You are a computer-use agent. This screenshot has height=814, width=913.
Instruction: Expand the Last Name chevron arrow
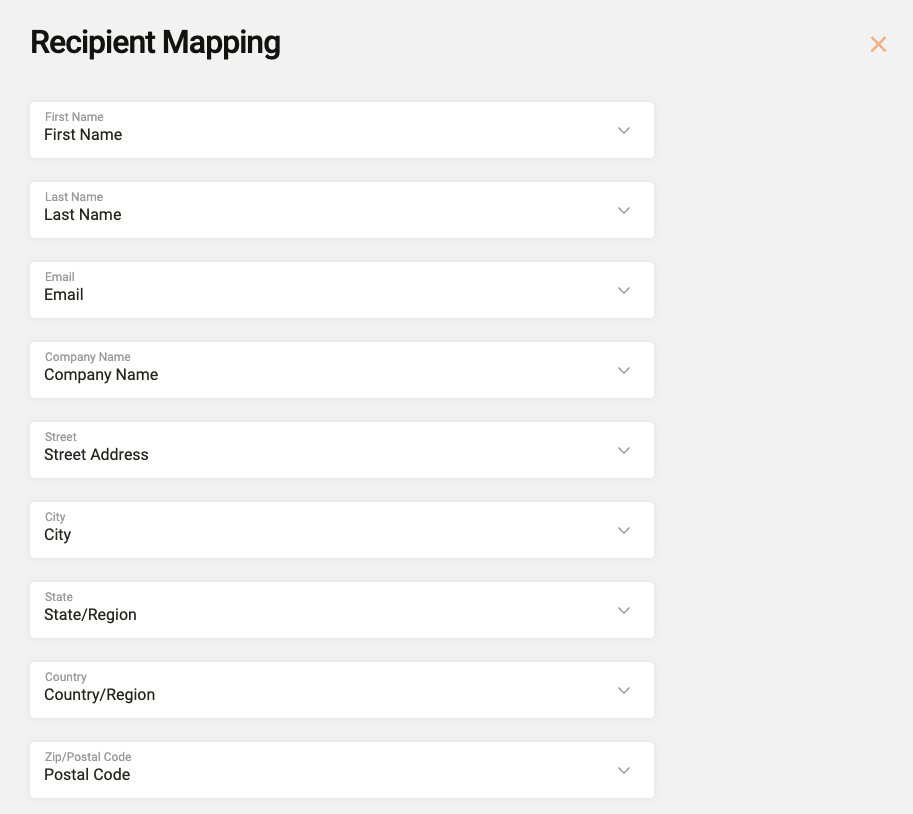pos(624,210)
